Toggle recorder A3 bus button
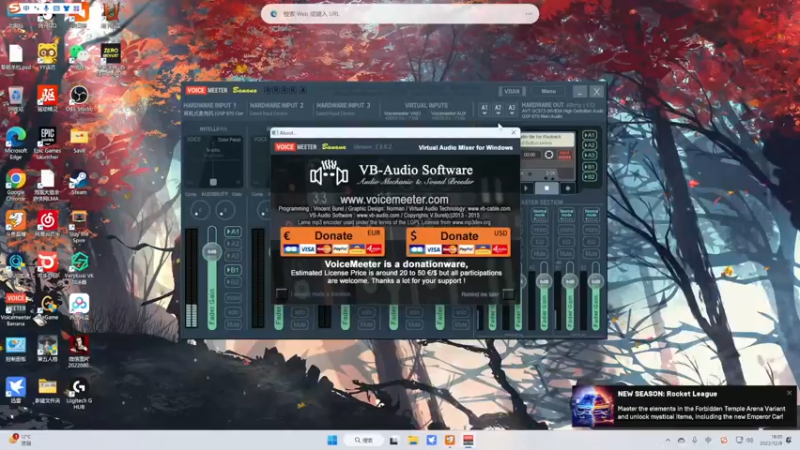 (x=589, y=155)
